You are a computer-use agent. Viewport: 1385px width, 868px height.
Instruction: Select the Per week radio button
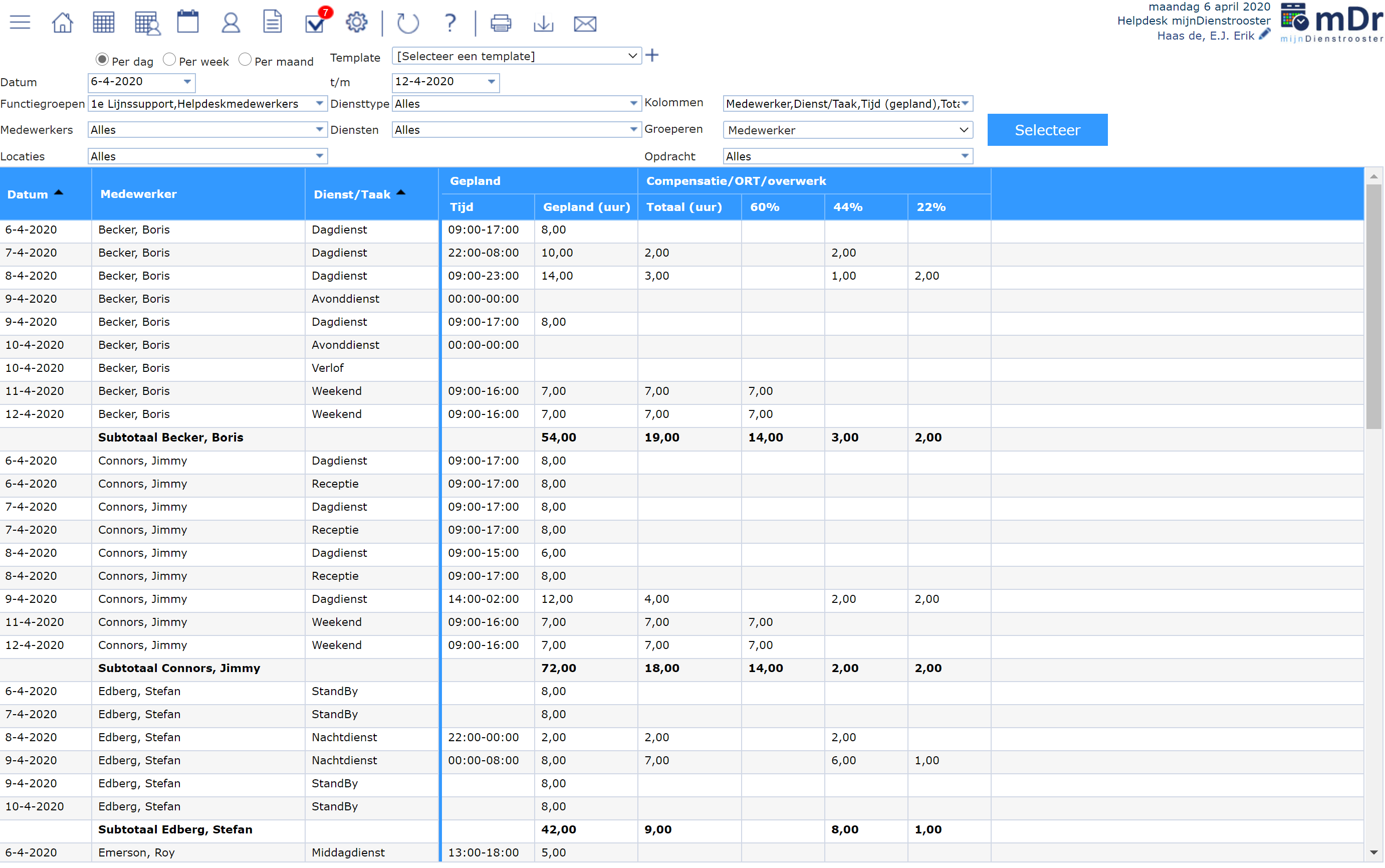[169, 60]
